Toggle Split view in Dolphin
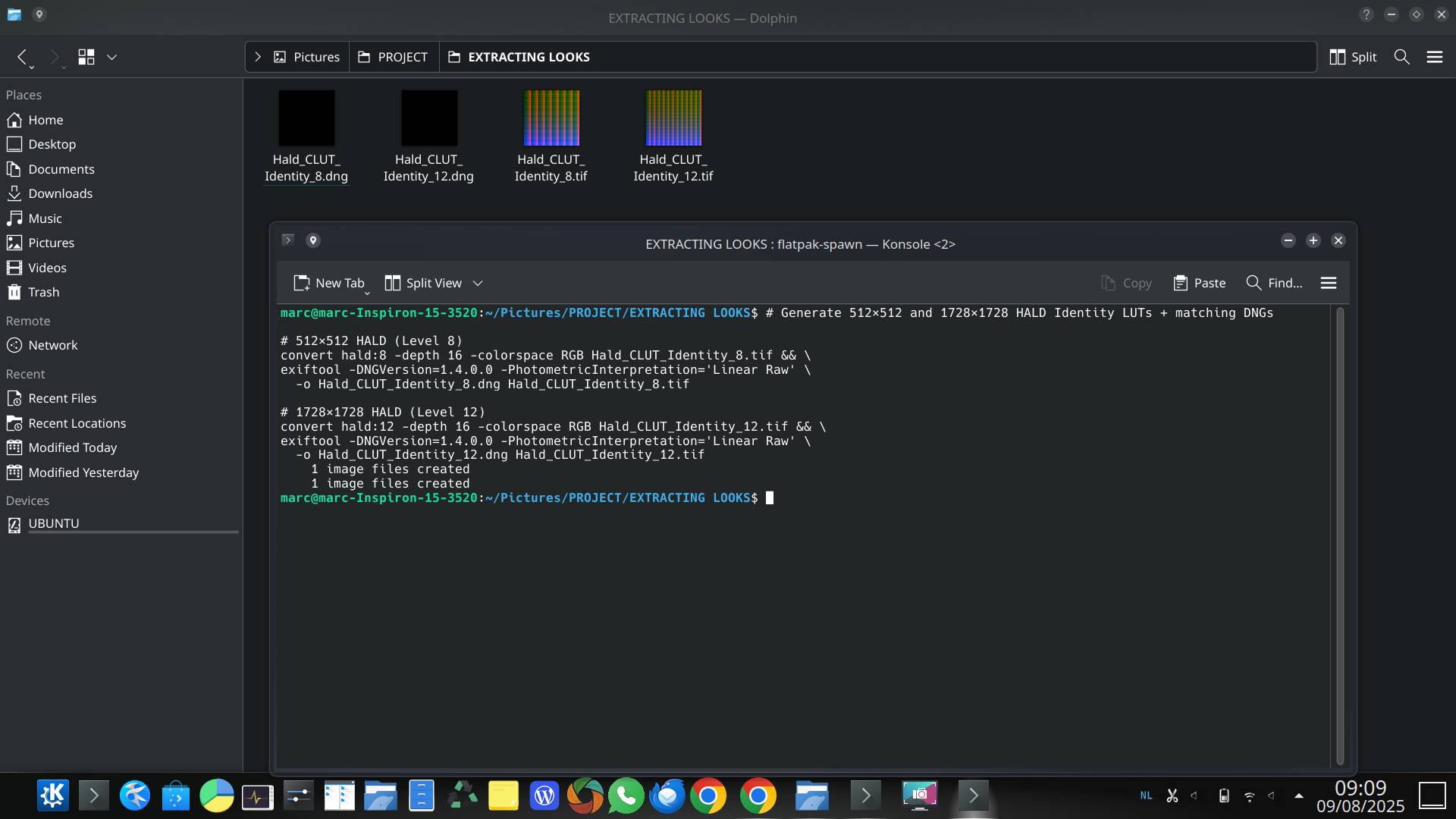The image size is (1456, 819). pos(1353,57)
